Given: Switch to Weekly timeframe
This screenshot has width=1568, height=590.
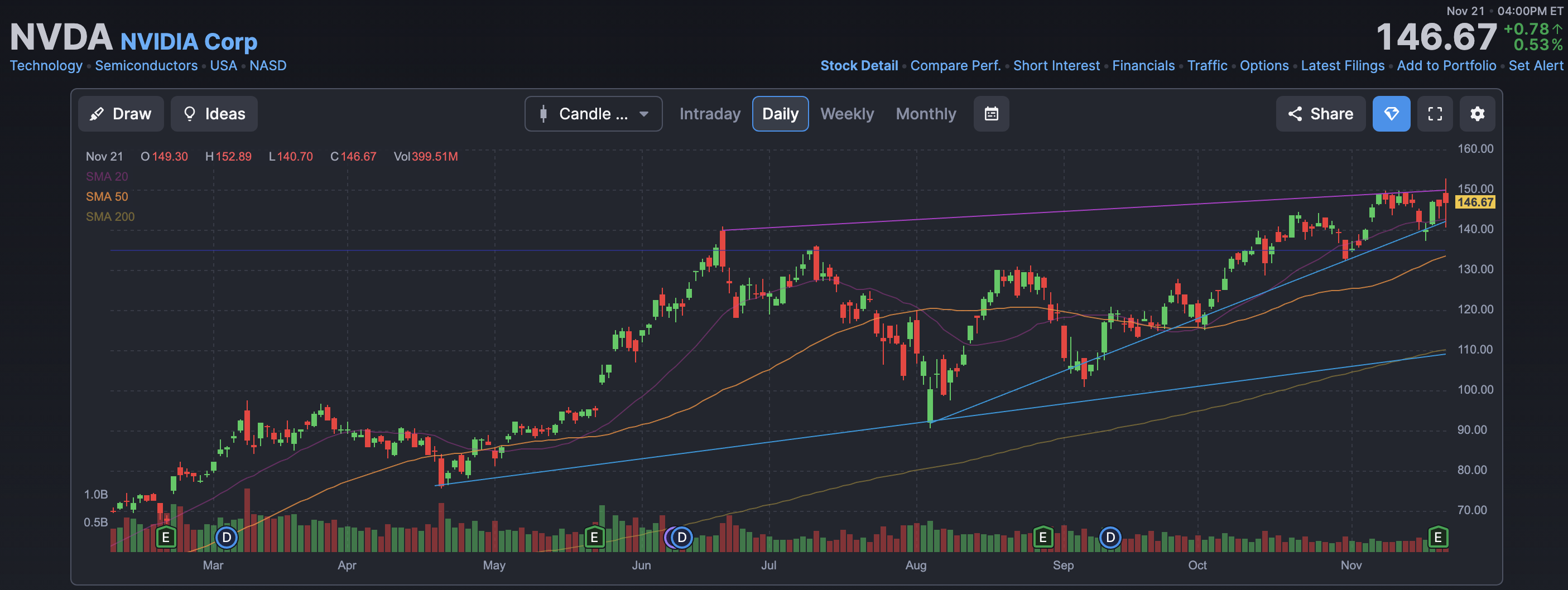Looking at the screenshot, I should pyautogui.click(x=846, y=114).
